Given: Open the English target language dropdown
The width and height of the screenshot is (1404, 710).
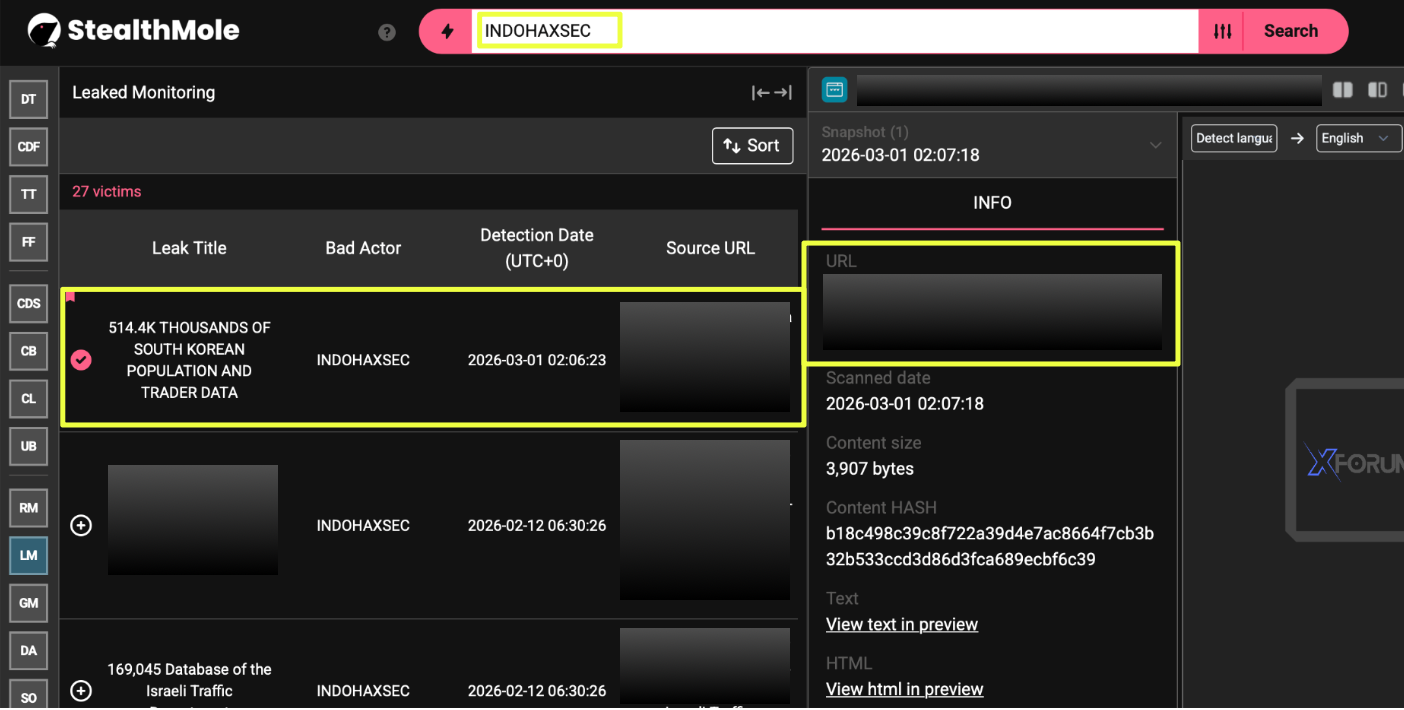Looking at the screenshot, I should coord(1354,138).
